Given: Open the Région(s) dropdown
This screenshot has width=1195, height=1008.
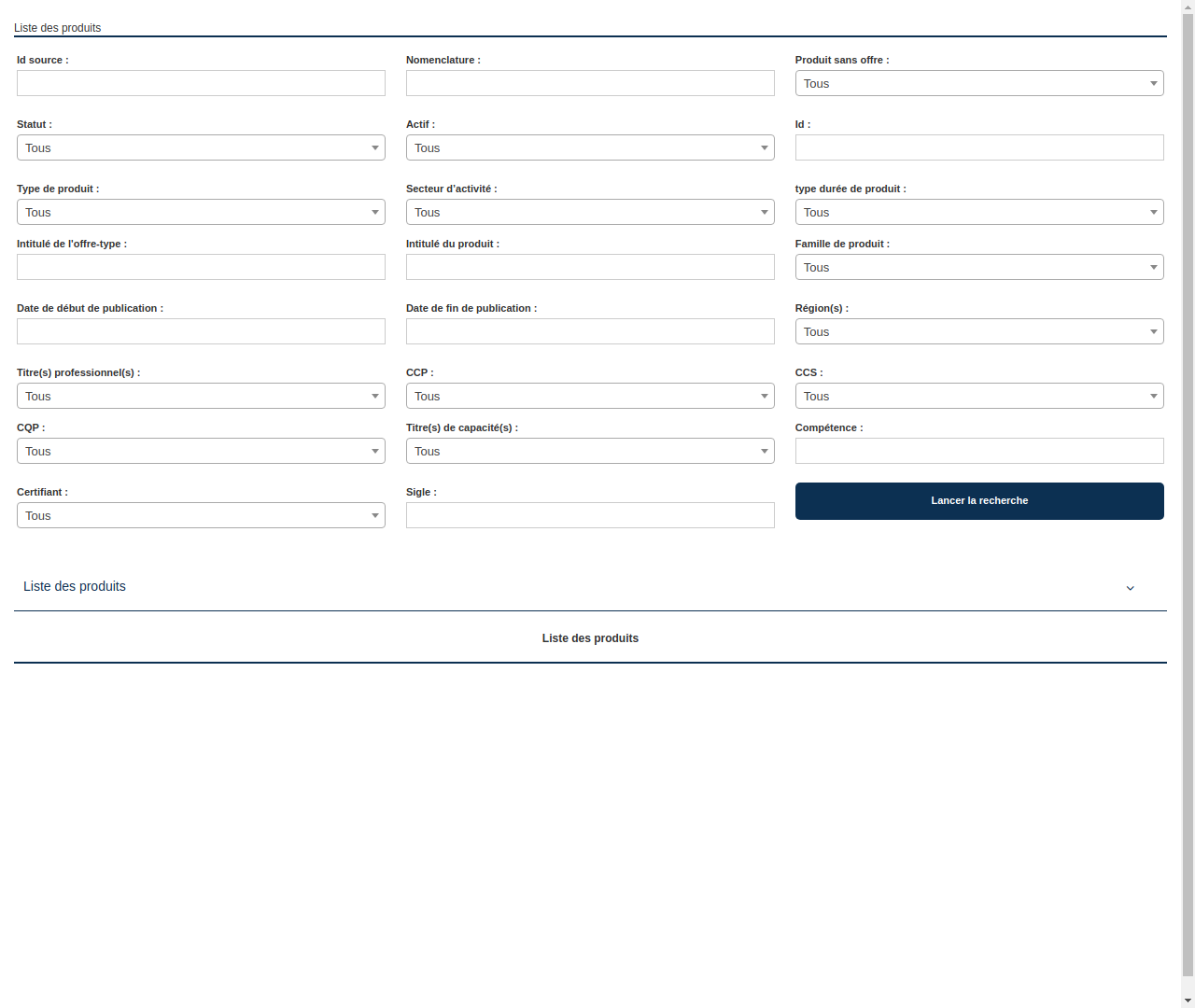Looking at the screenshot, I should (x=978, y=331).
